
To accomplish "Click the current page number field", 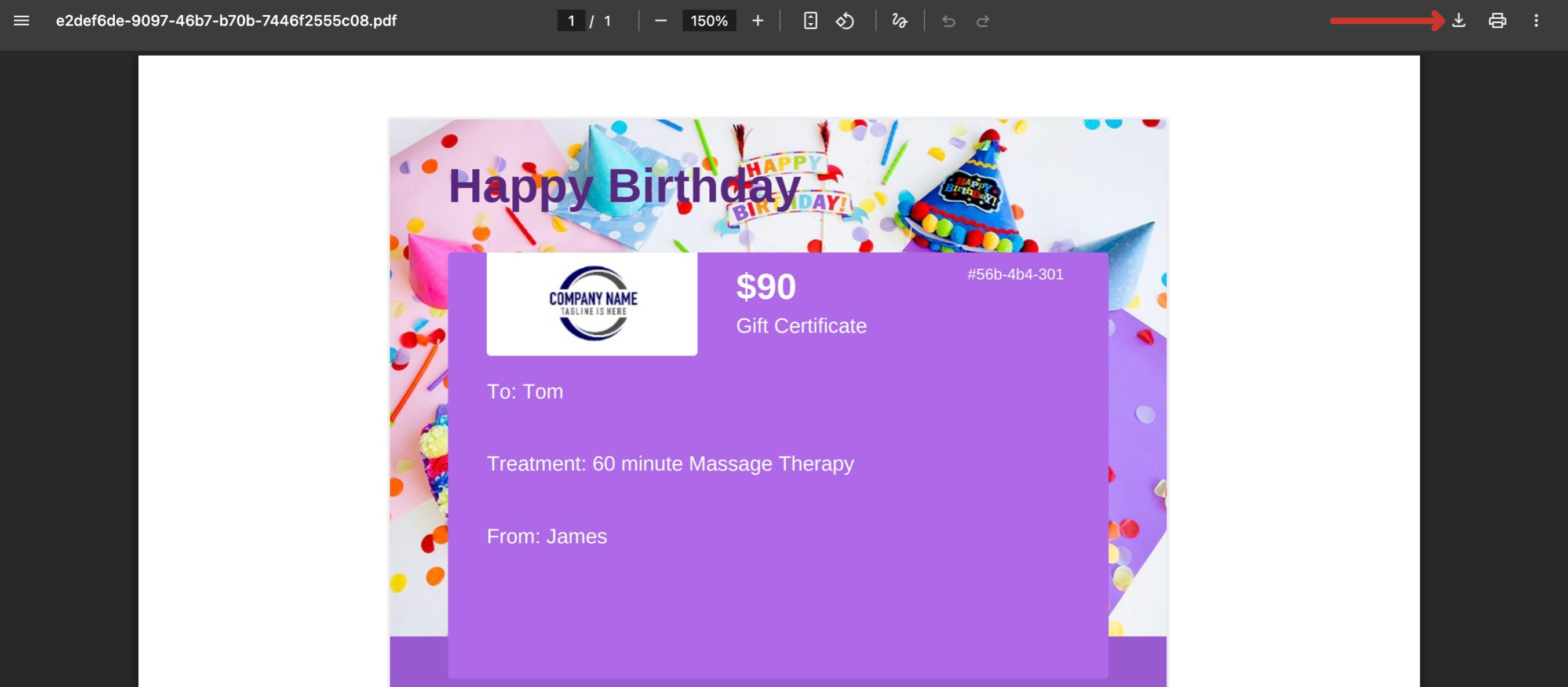I will 571,21.
